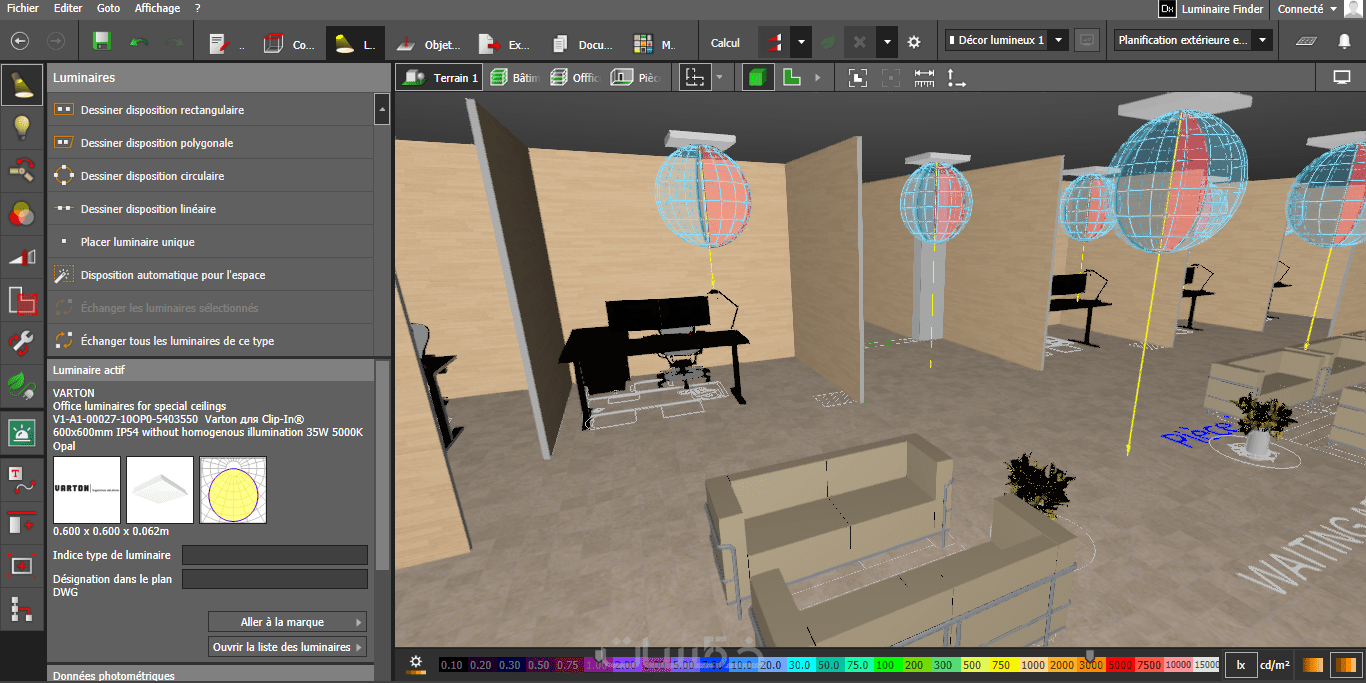The width and height of the screenshot is (1366, 683).
Task: Select the light scenes dimmer tool icon
Action: coord(22,256)
